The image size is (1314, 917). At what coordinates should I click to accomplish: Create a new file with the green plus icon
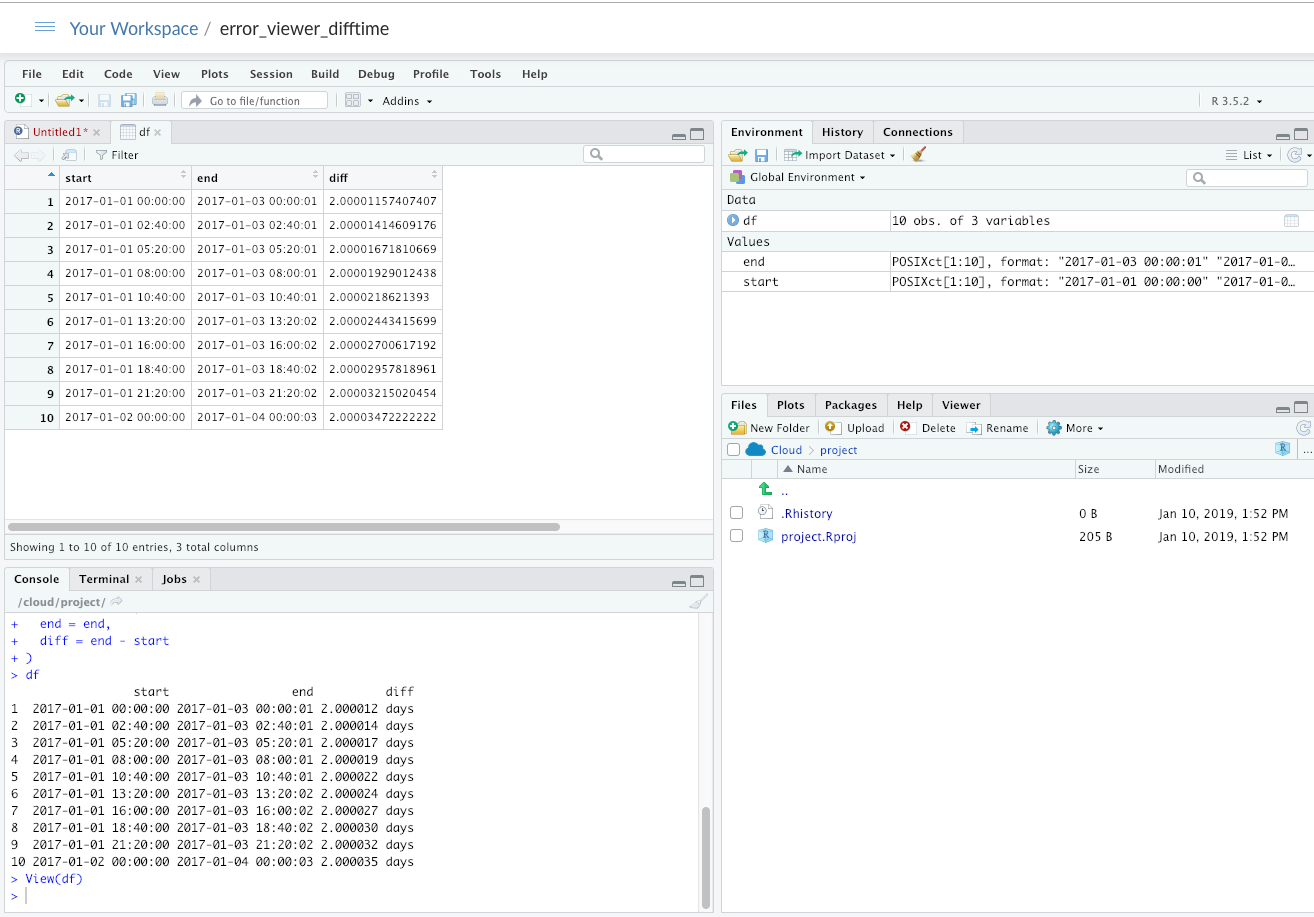(18, 99)
